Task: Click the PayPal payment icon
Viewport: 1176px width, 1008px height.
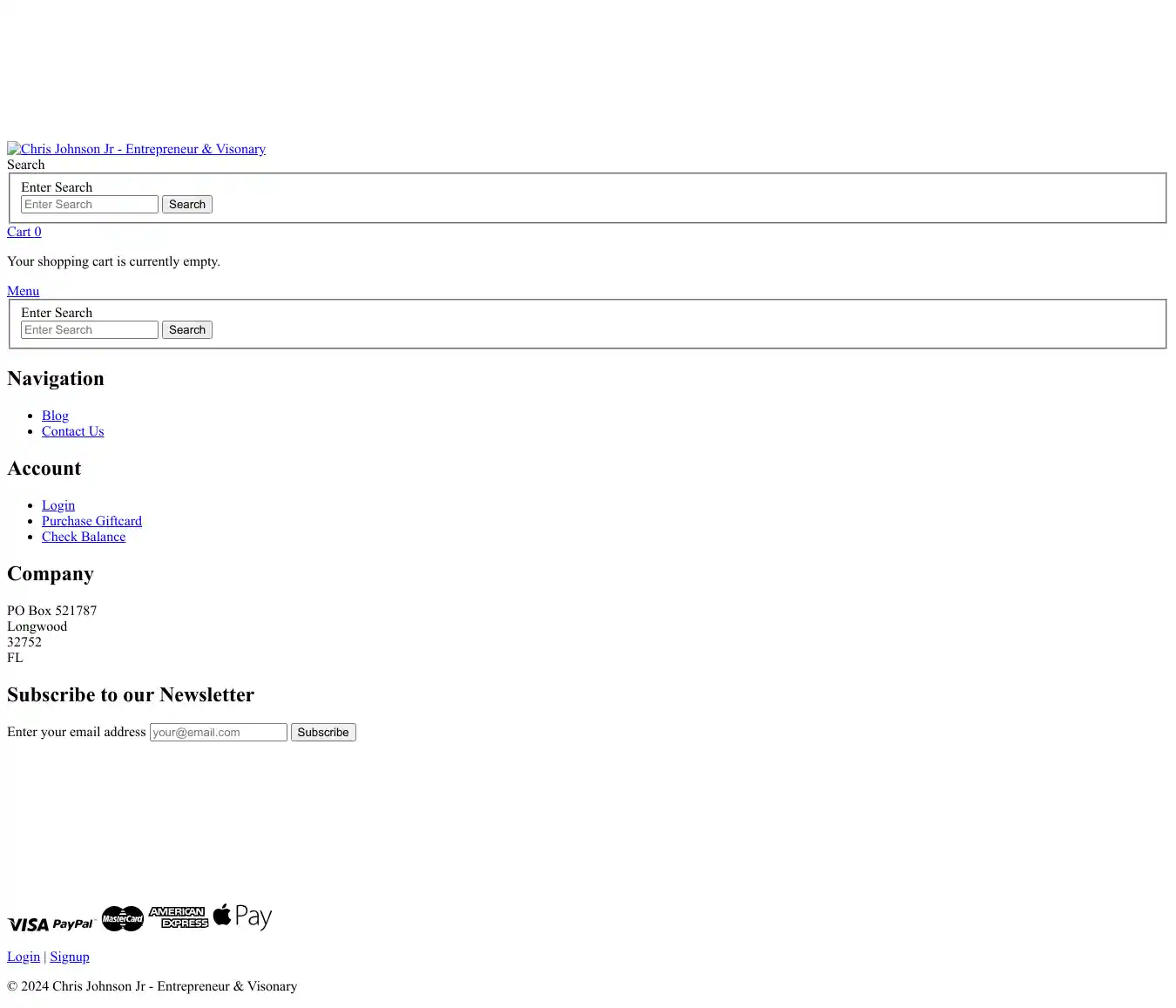Action: (73, 924)
